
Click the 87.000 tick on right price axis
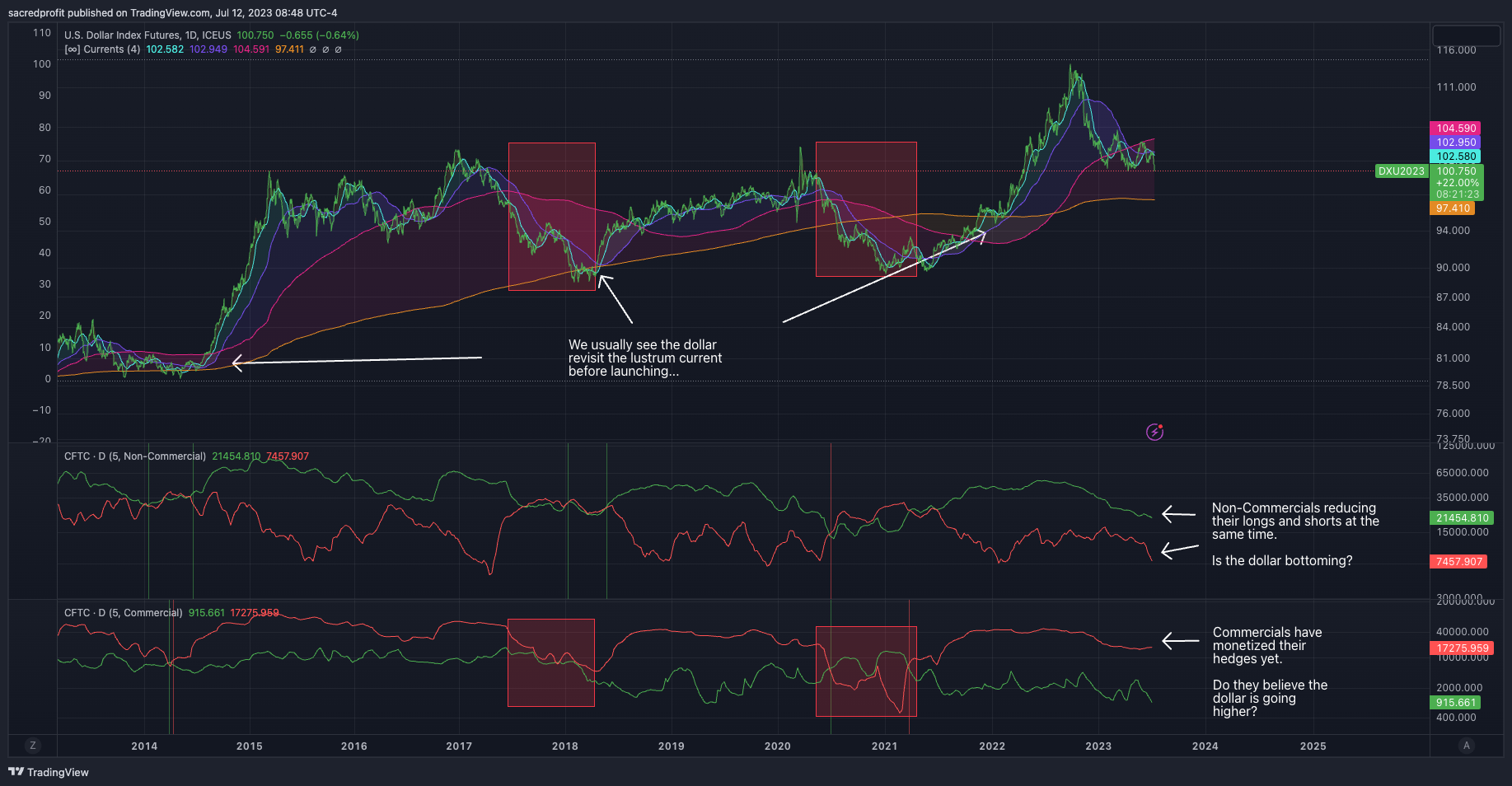click(x=1453, y=297)
